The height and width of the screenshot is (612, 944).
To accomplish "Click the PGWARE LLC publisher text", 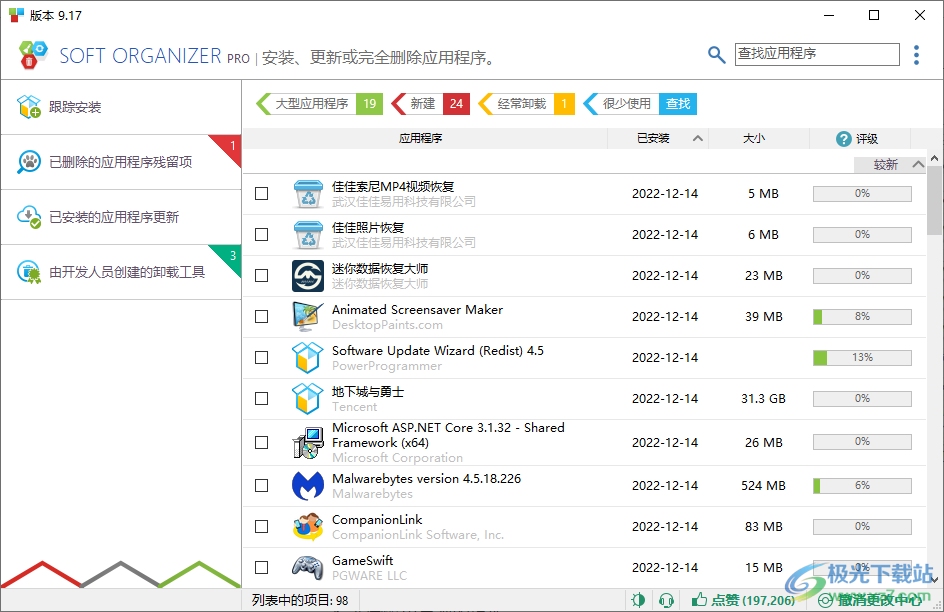I will [x=369, y=576].
